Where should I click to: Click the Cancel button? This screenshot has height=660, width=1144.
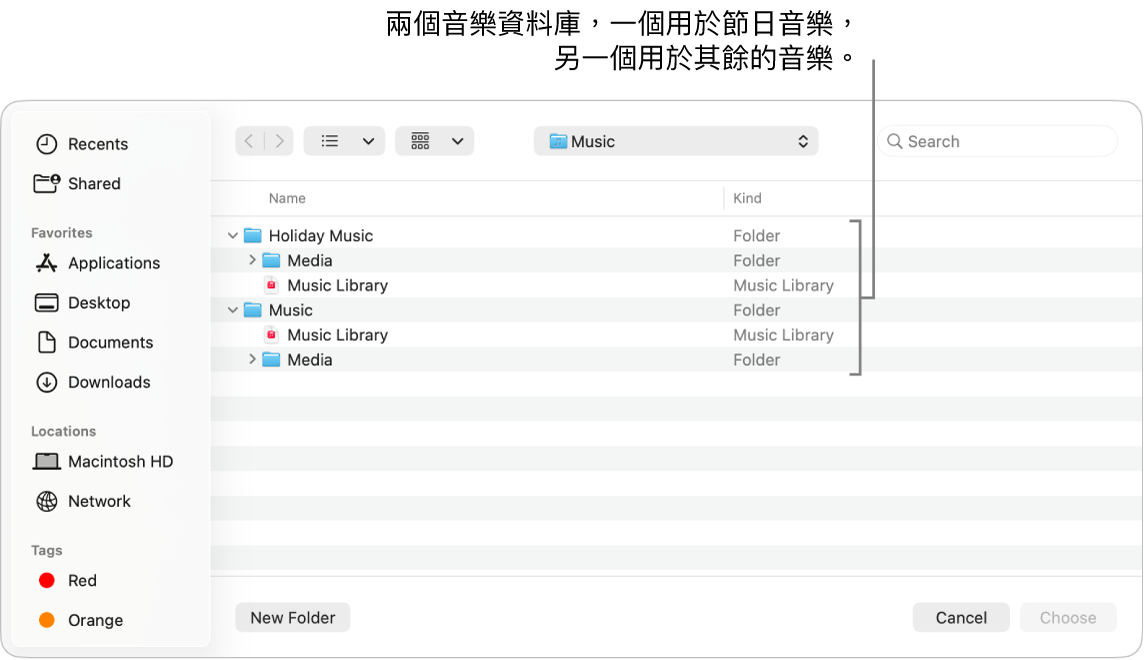coord(961,618)
